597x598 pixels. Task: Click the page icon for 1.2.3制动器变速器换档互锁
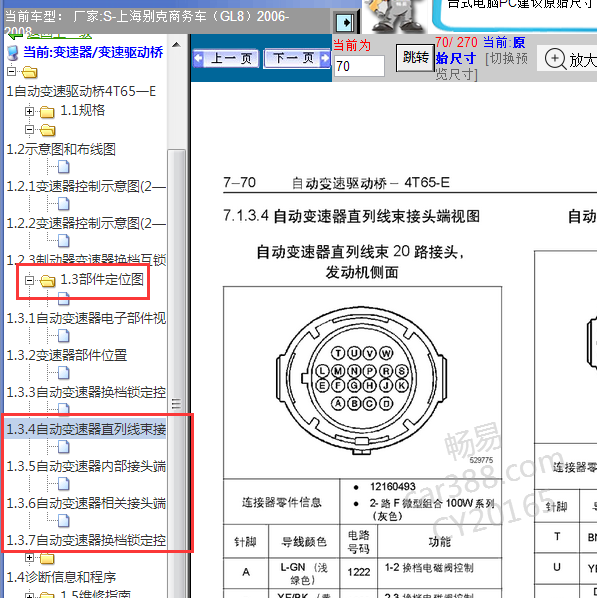click(64, 241)
